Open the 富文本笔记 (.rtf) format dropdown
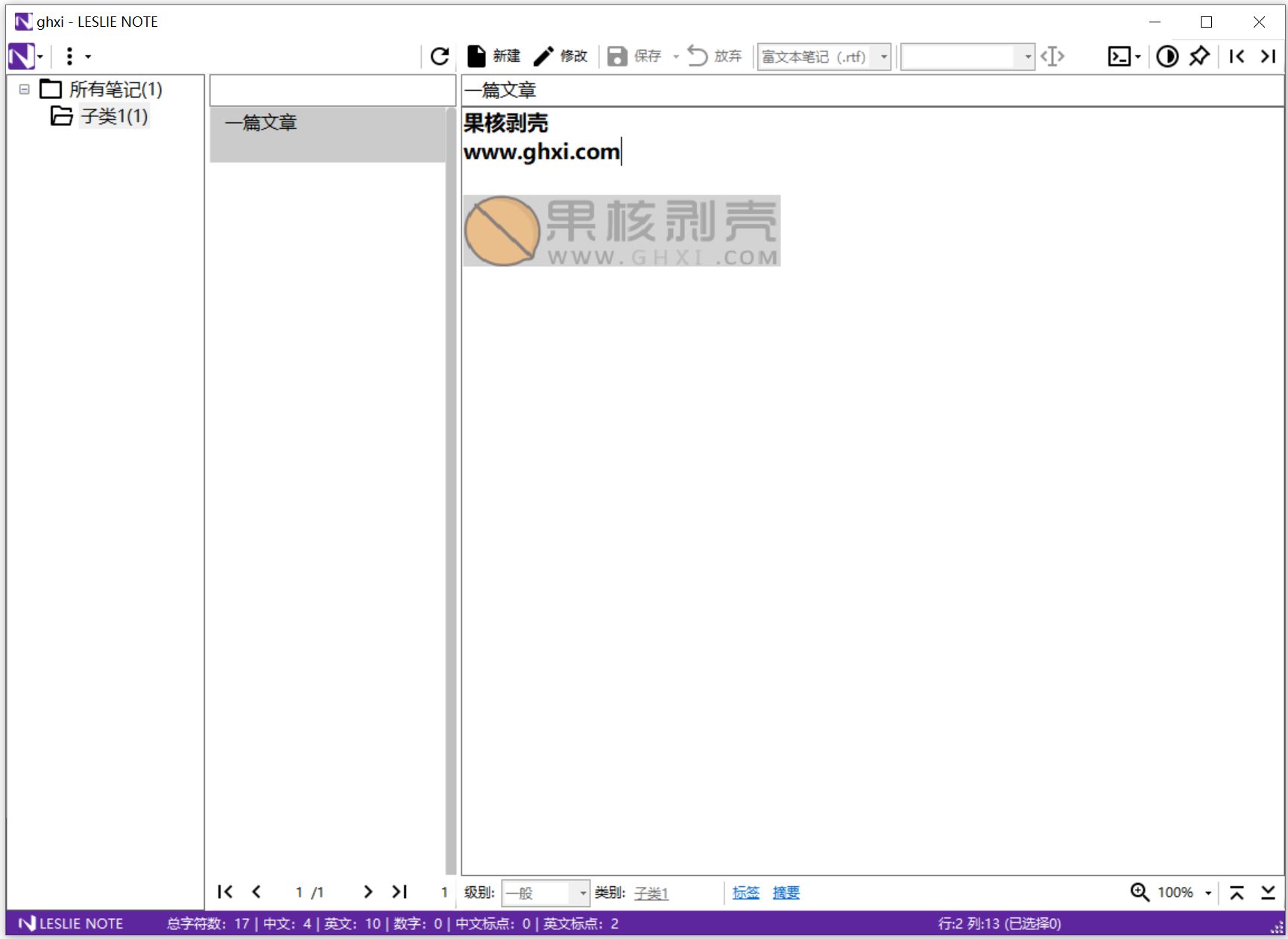The image size is (1288, 939). (883, 56)
